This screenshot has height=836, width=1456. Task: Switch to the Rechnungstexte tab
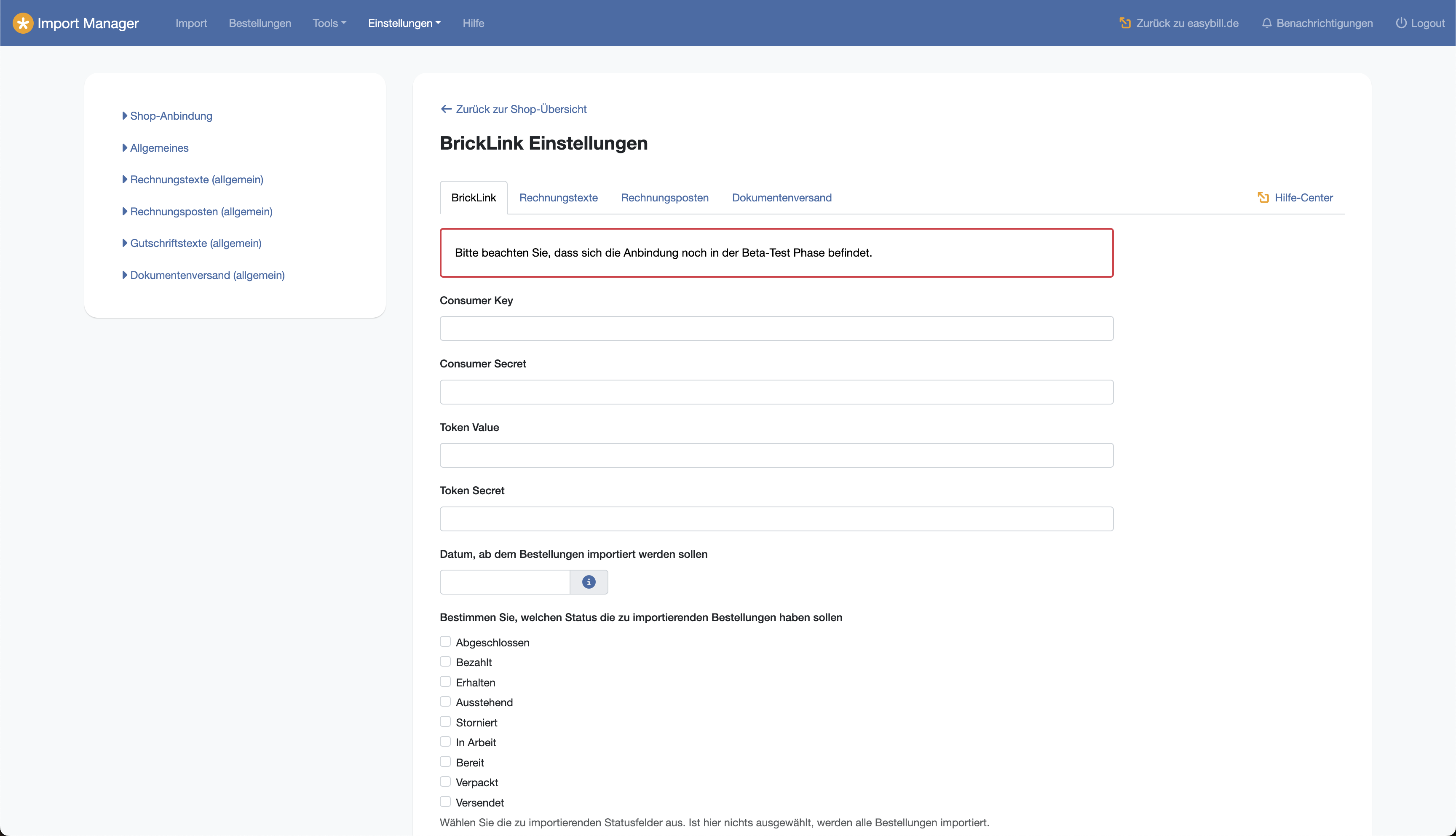[x=558, y=198]
